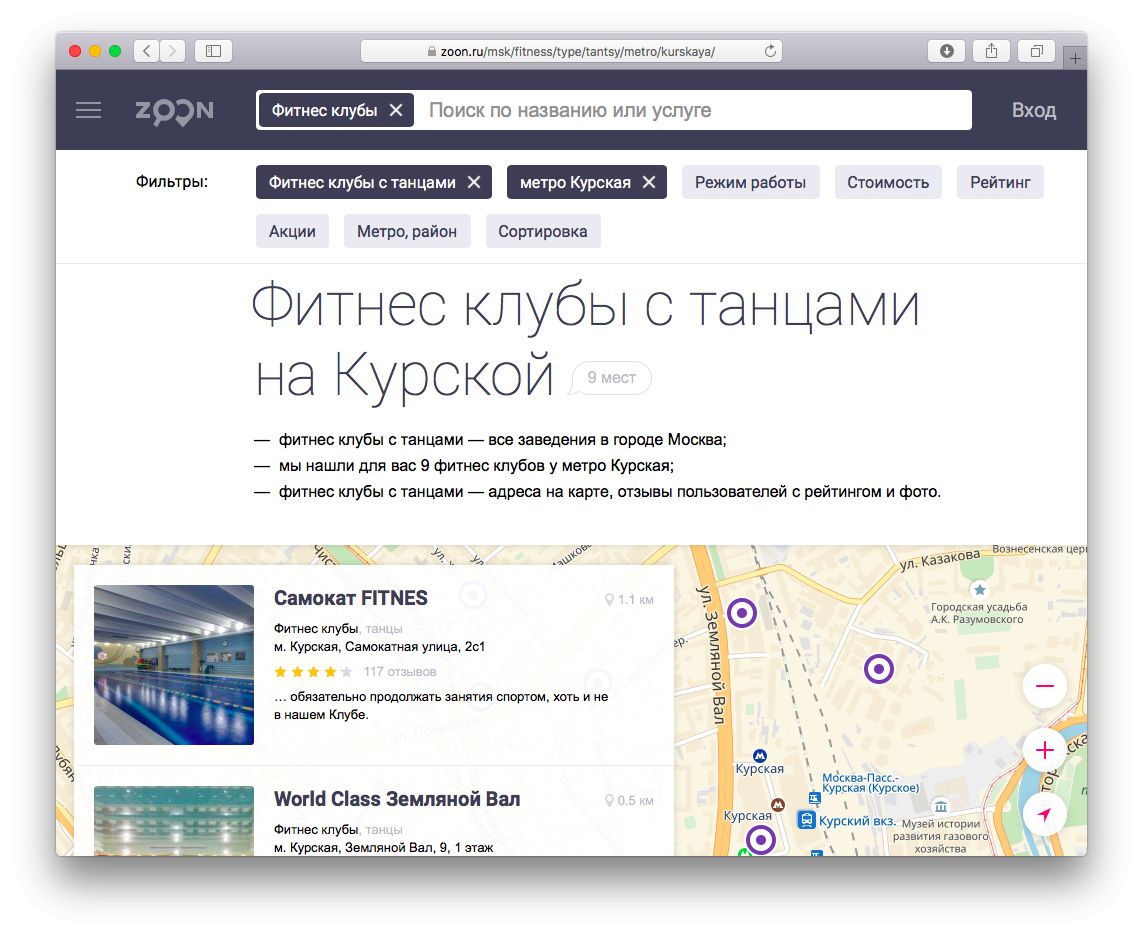
Task: Click the Городская усадьба star landmark icon
Action: (980, 589)
